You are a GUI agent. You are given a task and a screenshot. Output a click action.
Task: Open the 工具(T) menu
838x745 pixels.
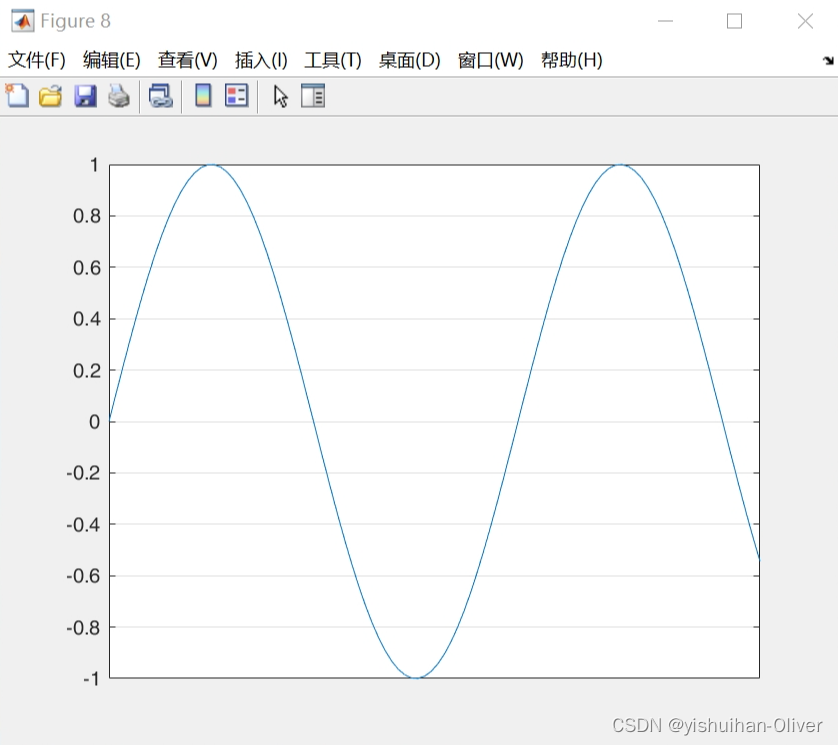point(333,60)
